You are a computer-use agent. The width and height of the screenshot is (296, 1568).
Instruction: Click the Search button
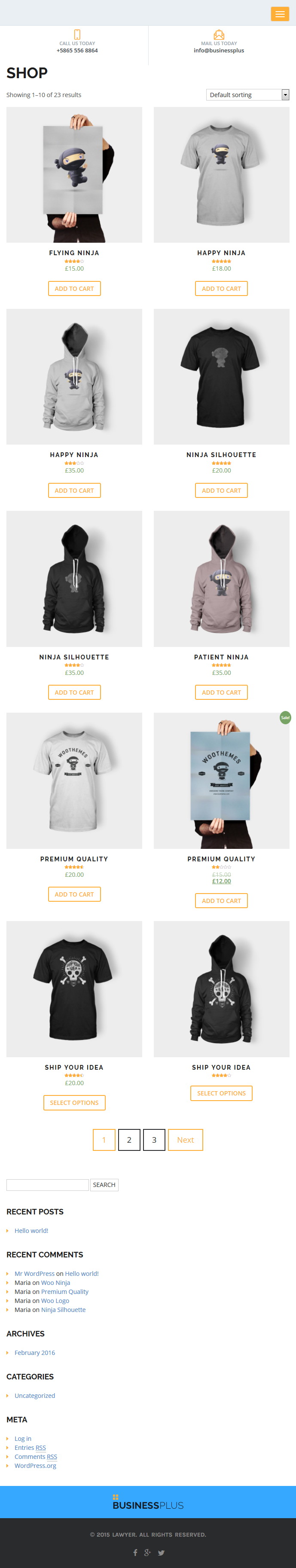(104, 1184)
